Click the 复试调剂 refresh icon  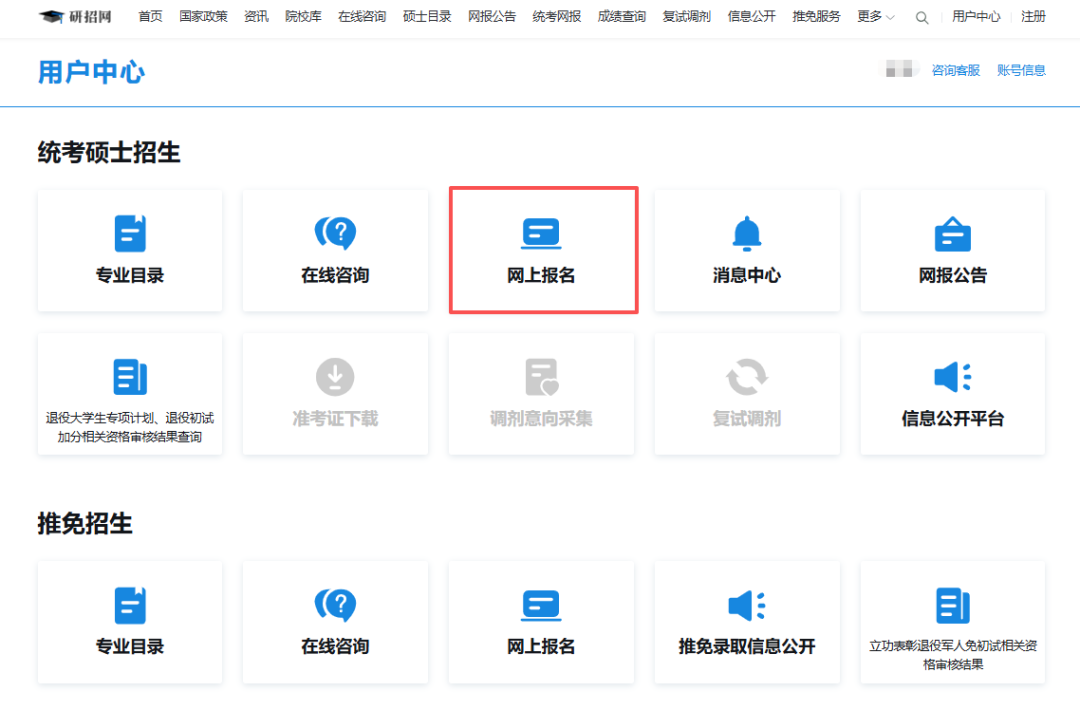(x=747, y=377)
